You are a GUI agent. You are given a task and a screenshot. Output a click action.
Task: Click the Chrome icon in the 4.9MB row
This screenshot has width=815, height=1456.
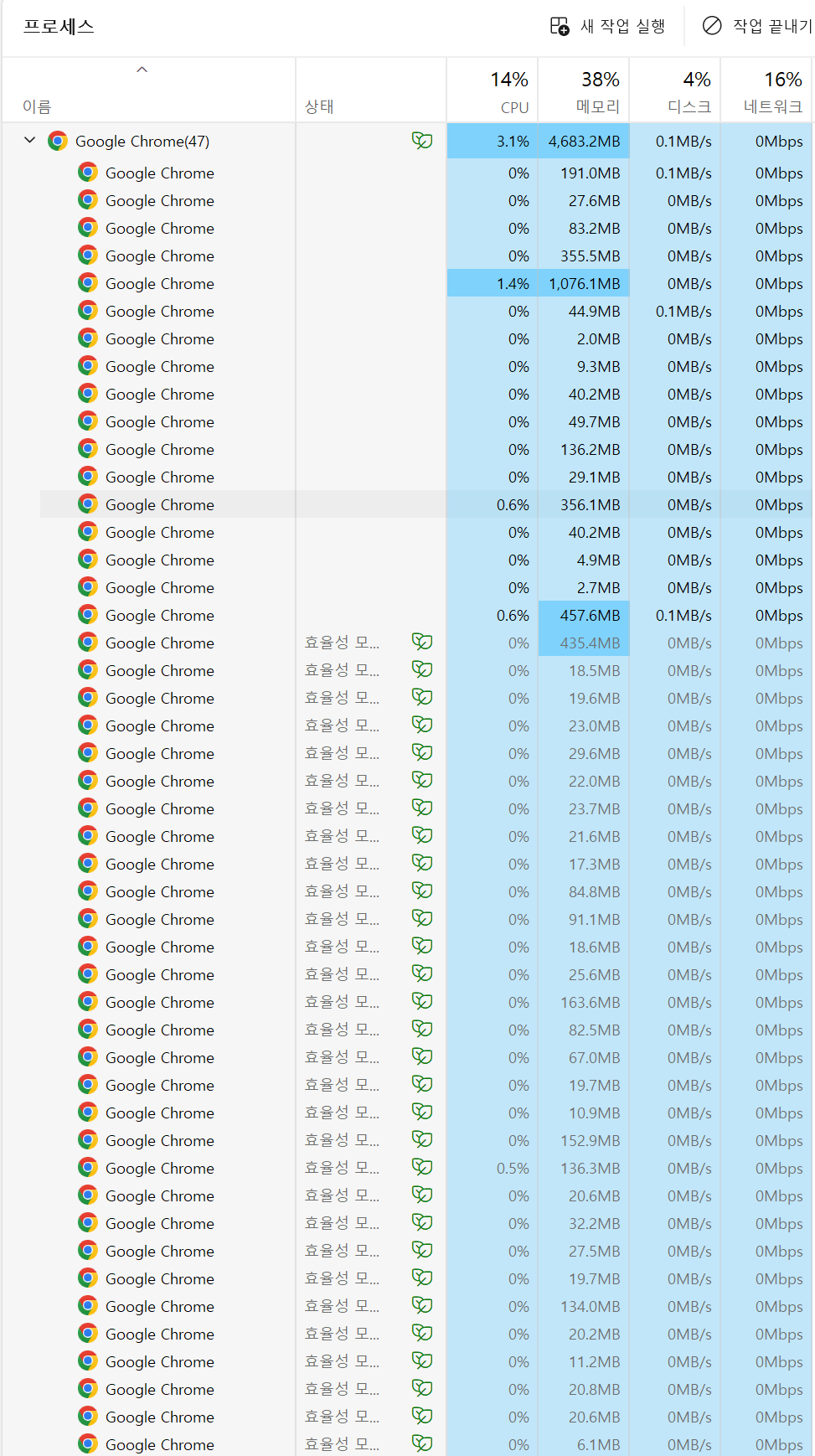(88, 560)
